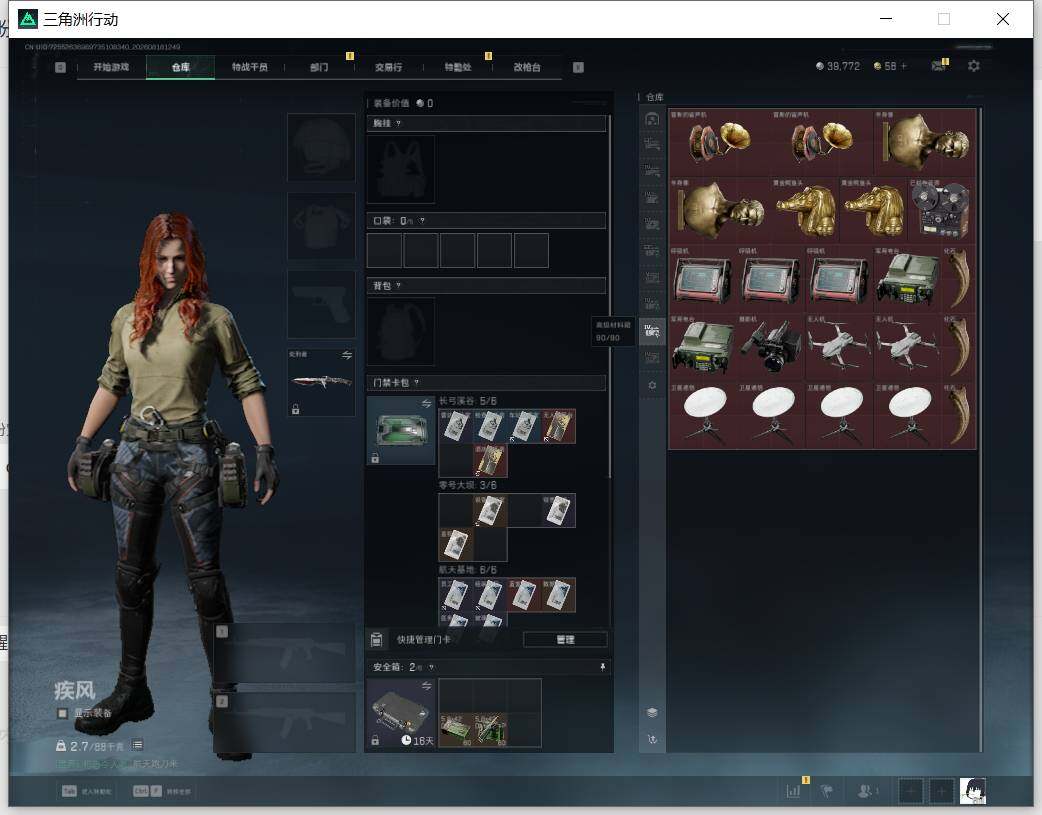This screenshot has height=815, width=1042.
Task: Click the 管理 button for access cards
Action: click(x=565, y=640)
